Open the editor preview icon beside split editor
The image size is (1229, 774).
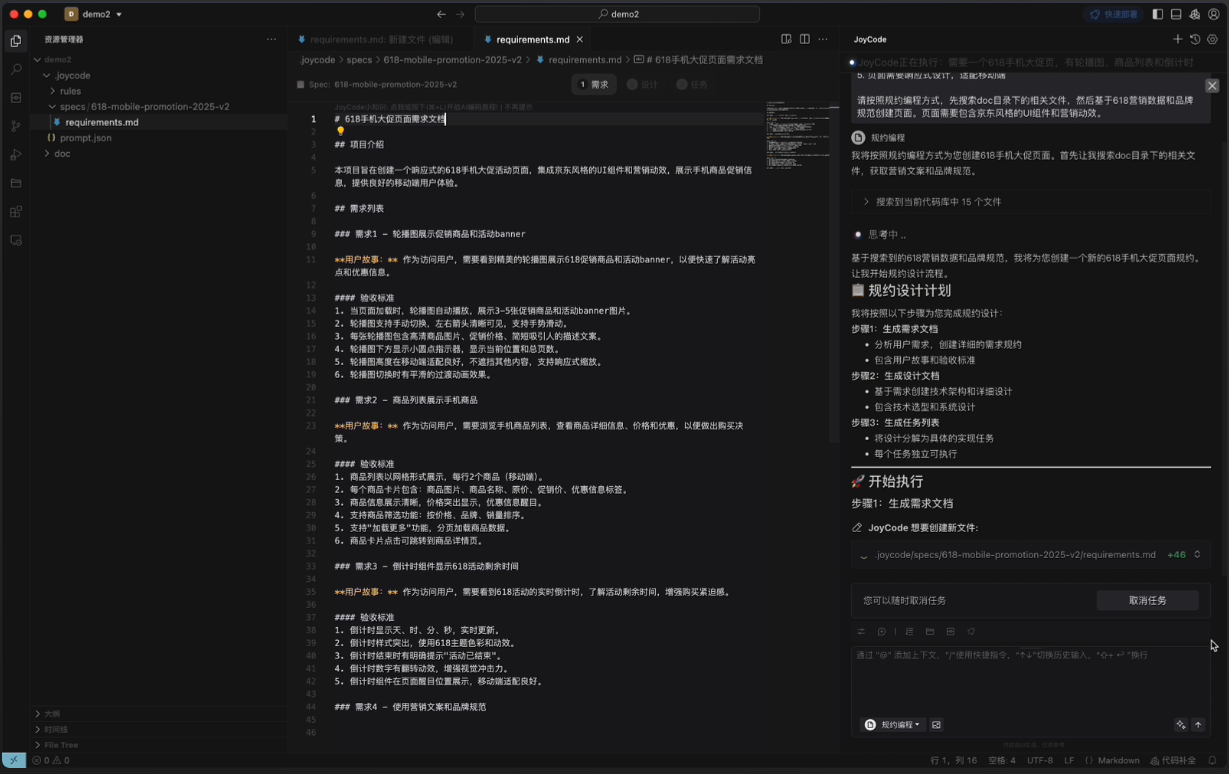point(786,39)
